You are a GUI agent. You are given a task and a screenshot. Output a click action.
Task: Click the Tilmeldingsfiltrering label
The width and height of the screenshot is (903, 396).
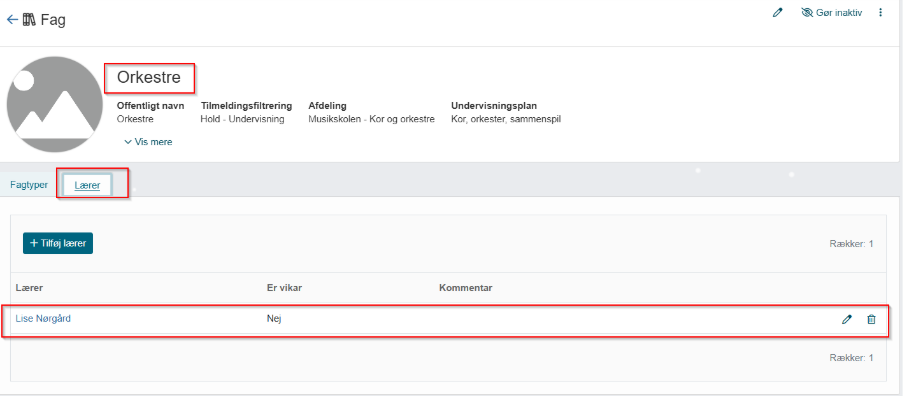tap(246, 106)
